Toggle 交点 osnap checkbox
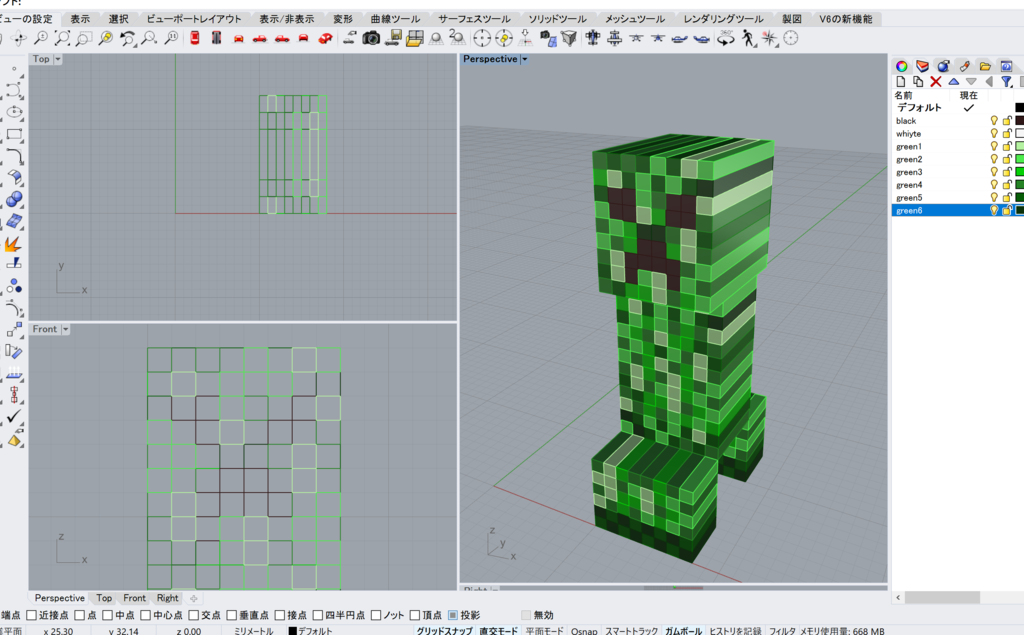The width and height of the screenshot is (1024, 635). pyautogui.click(x=193, y=615)
